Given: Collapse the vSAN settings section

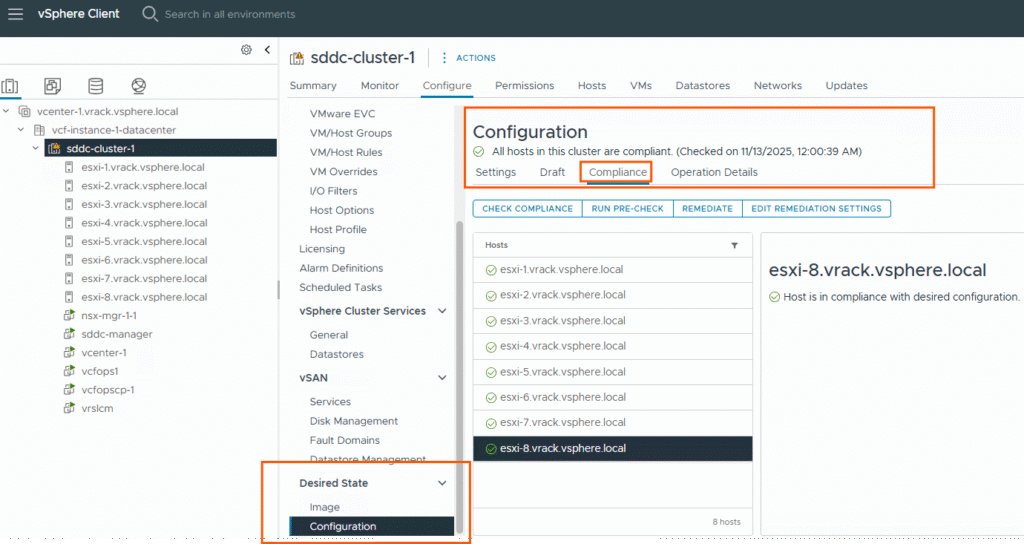Looking at the screenshot, I should click(x=443, y=378).
